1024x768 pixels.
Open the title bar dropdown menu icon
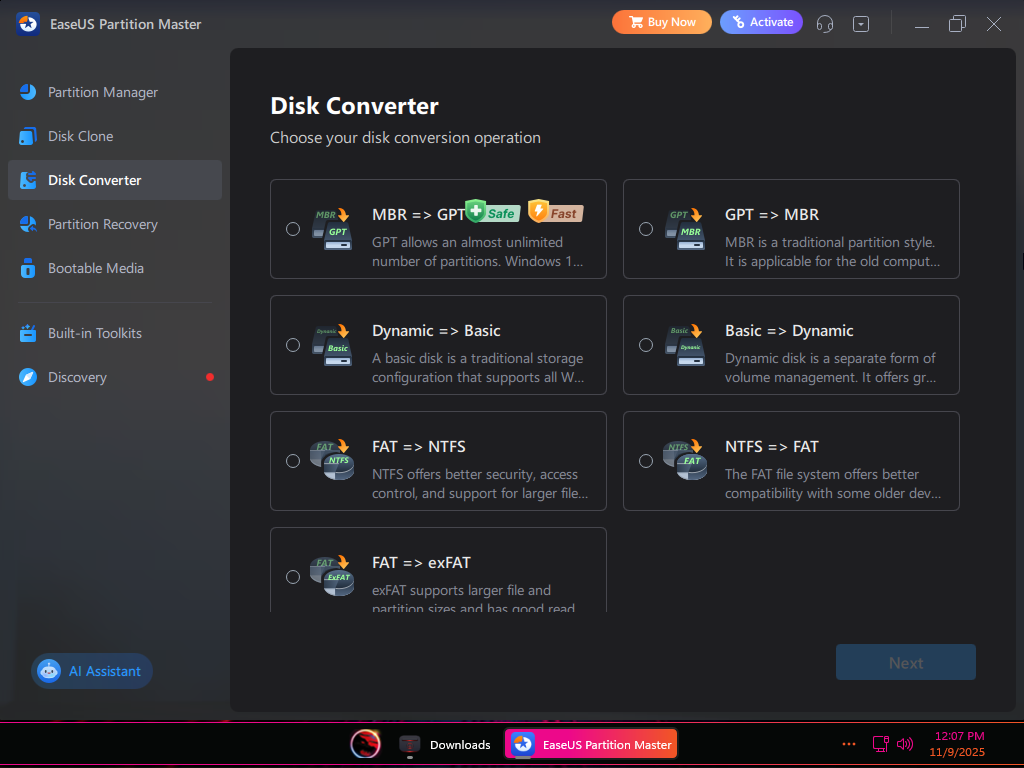861,24
